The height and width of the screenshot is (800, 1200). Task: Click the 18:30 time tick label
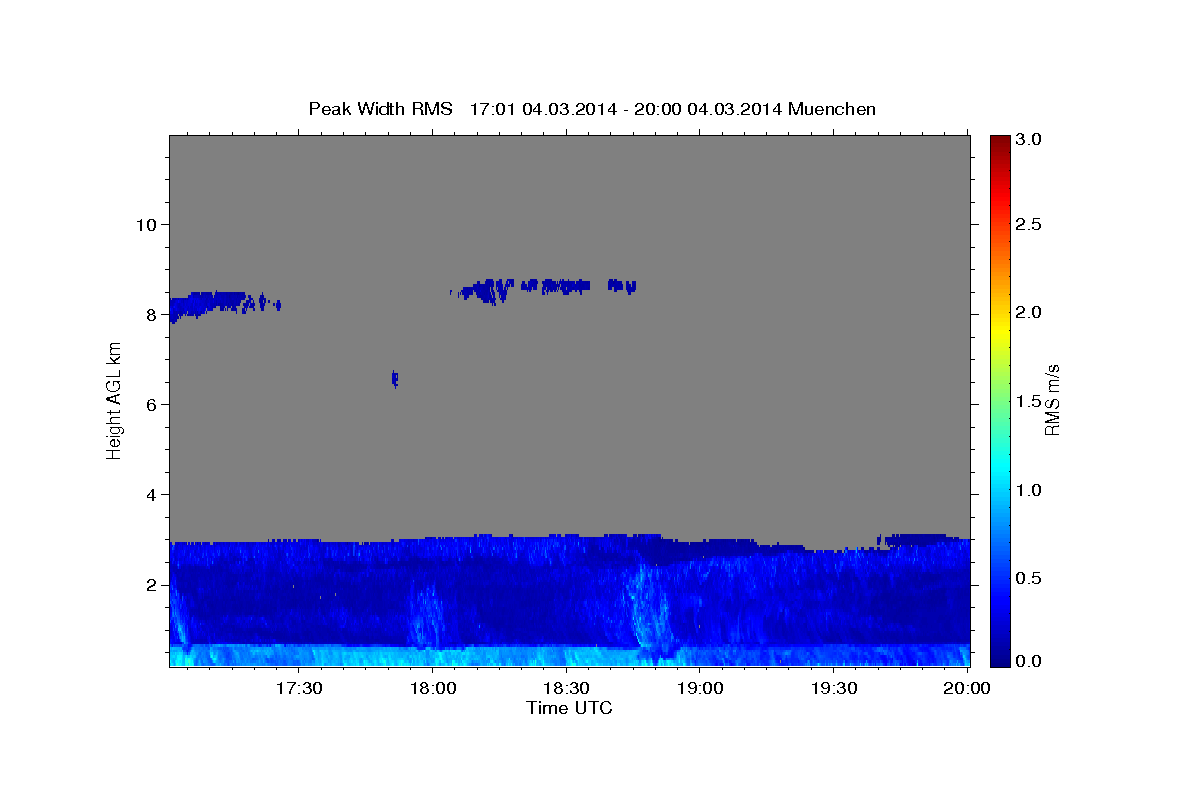(567, 689)
